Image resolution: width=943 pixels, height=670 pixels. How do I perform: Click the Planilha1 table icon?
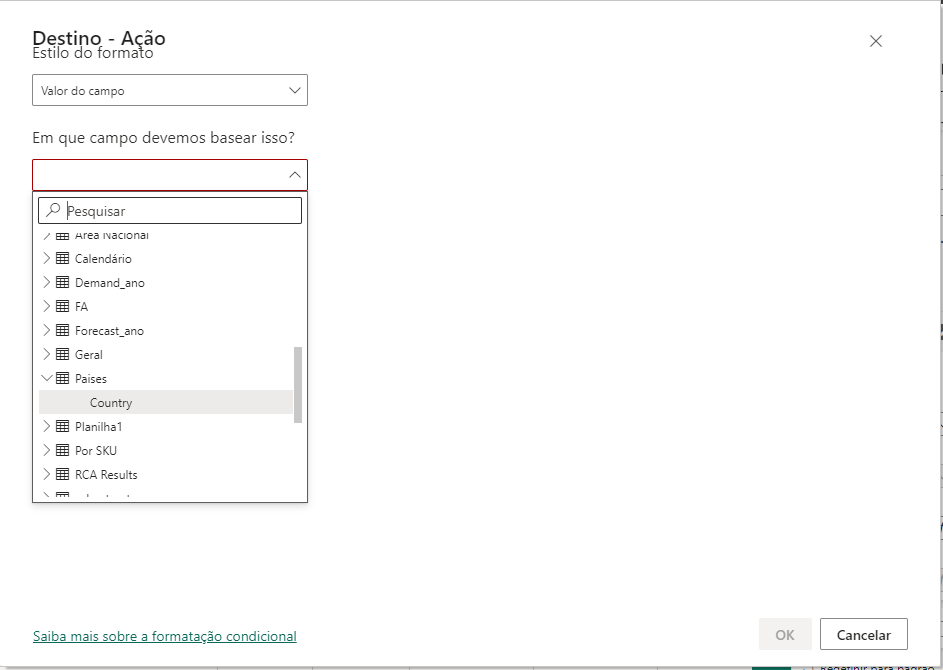[63, 426]
